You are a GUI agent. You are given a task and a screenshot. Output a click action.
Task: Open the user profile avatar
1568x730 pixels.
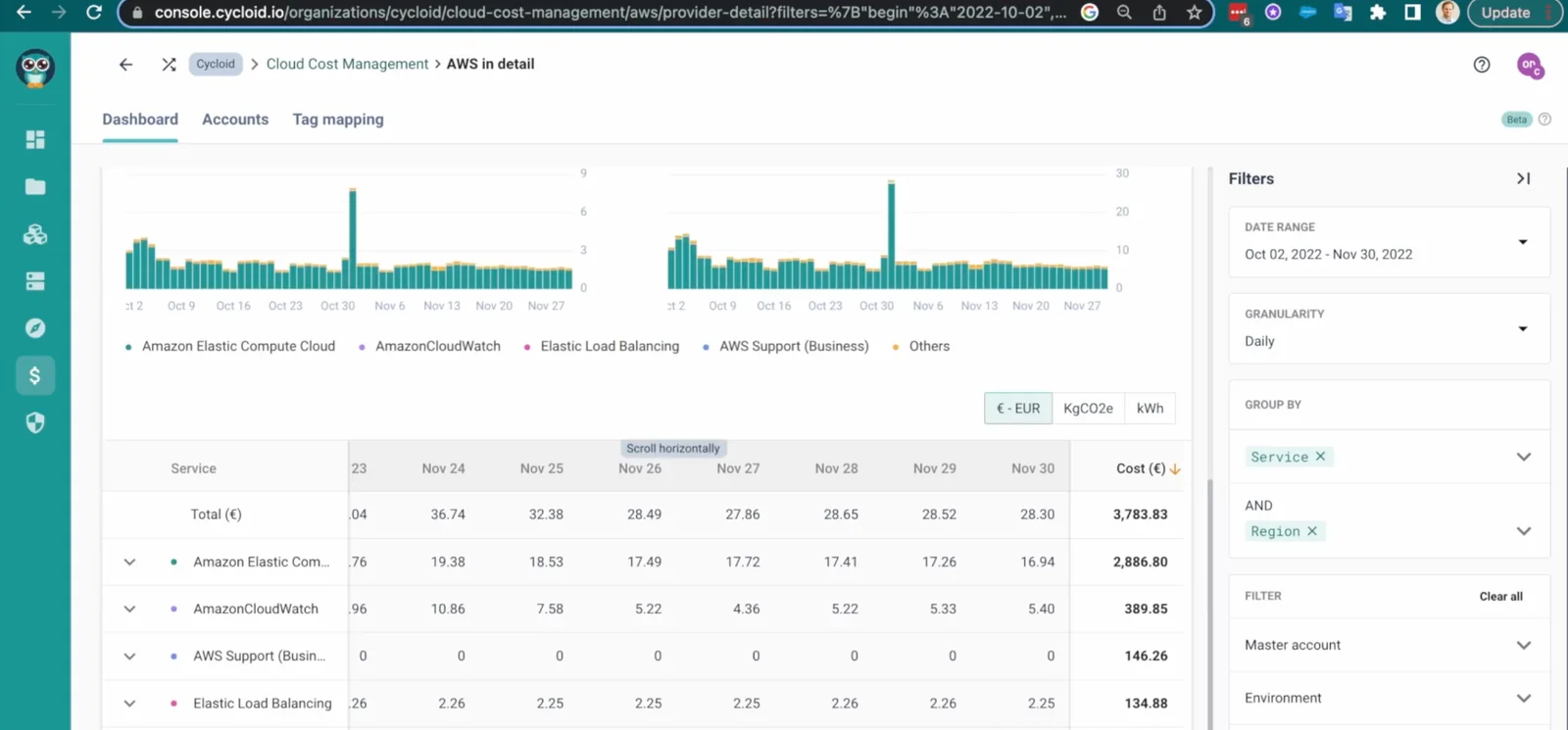[x=1530, y=66]
